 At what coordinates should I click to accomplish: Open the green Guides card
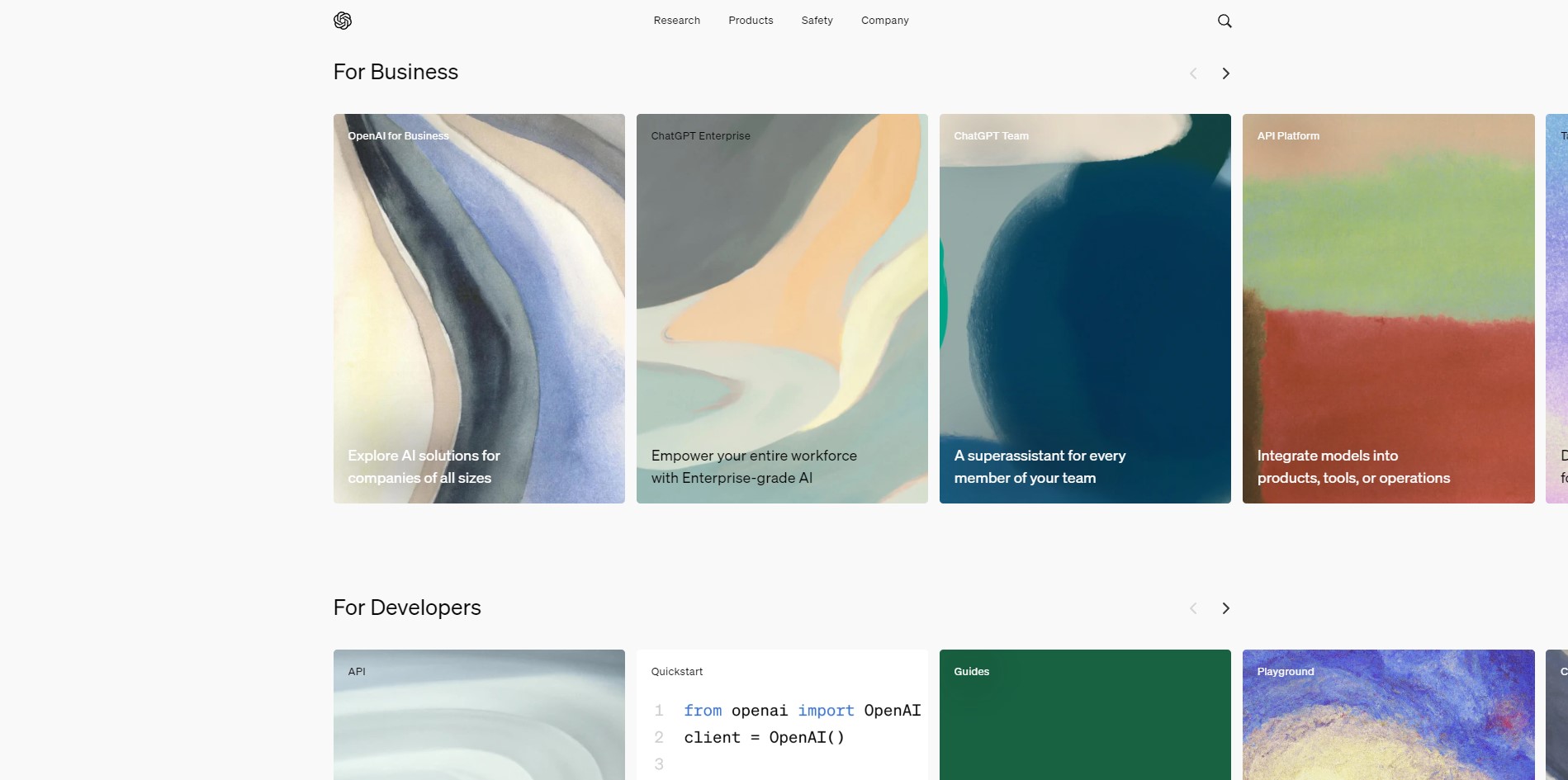click(x=1085, y=715)
